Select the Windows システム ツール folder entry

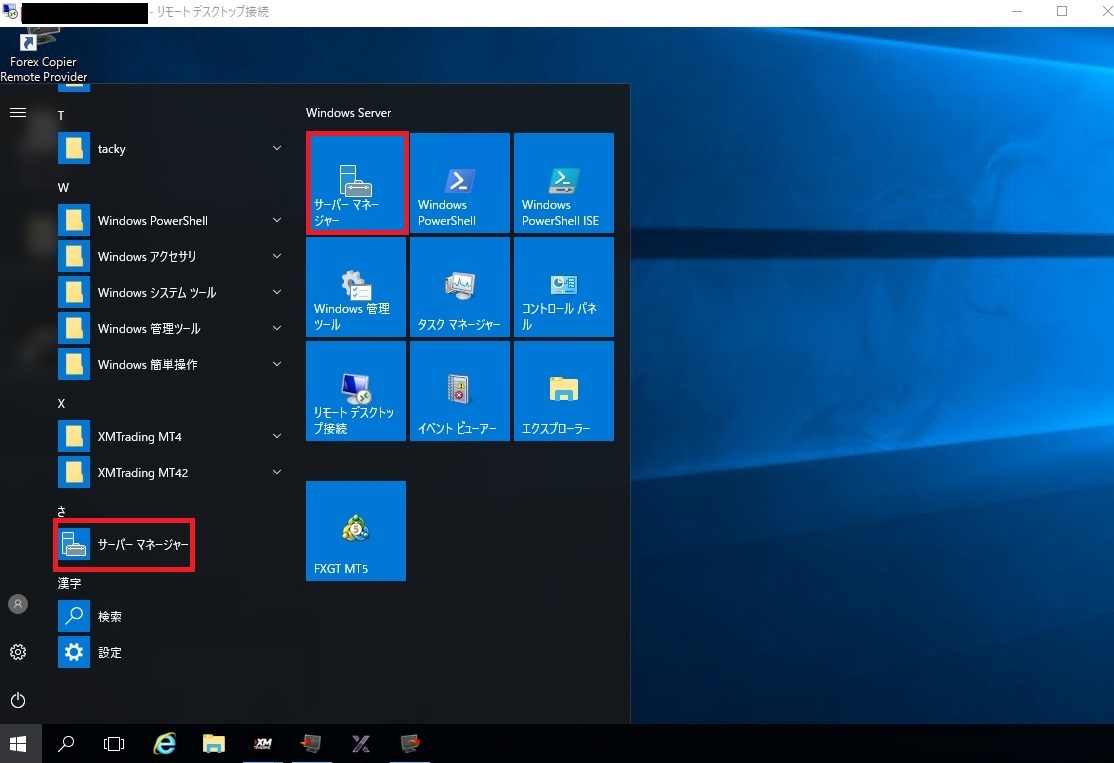click(171, 293)
